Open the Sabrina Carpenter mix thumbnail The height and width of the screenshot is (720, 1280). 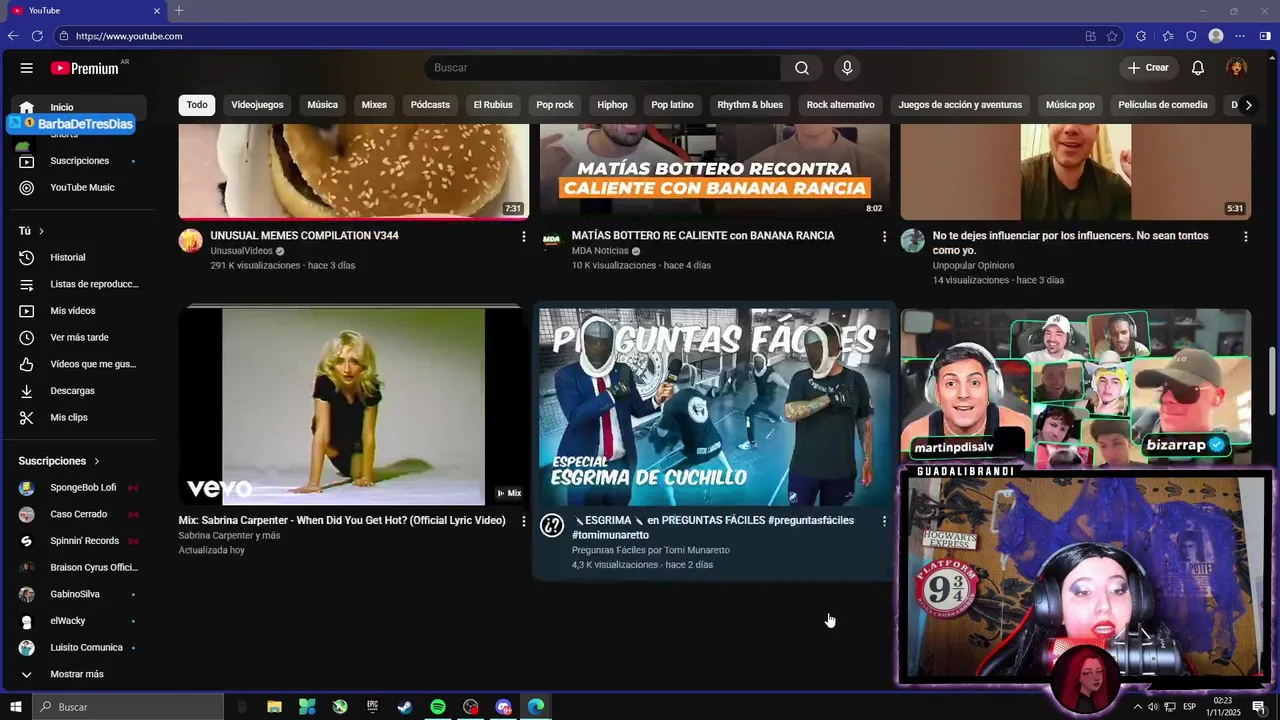click(x=353, y=406)
